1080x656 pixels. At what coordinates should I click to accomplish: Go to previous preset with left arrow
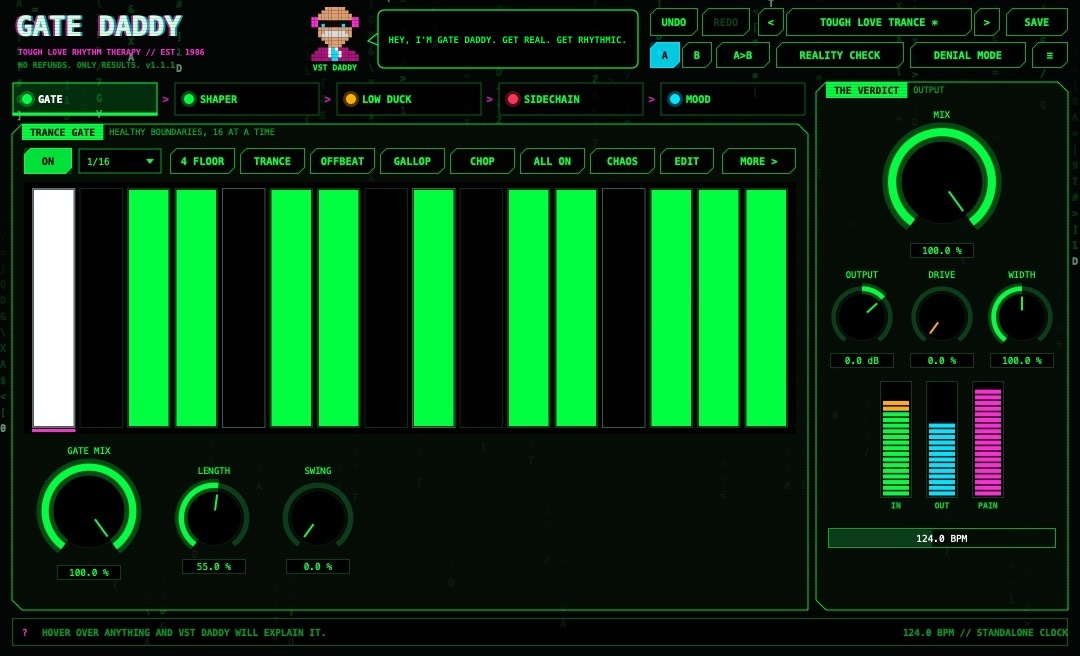(x=771, y=22)
